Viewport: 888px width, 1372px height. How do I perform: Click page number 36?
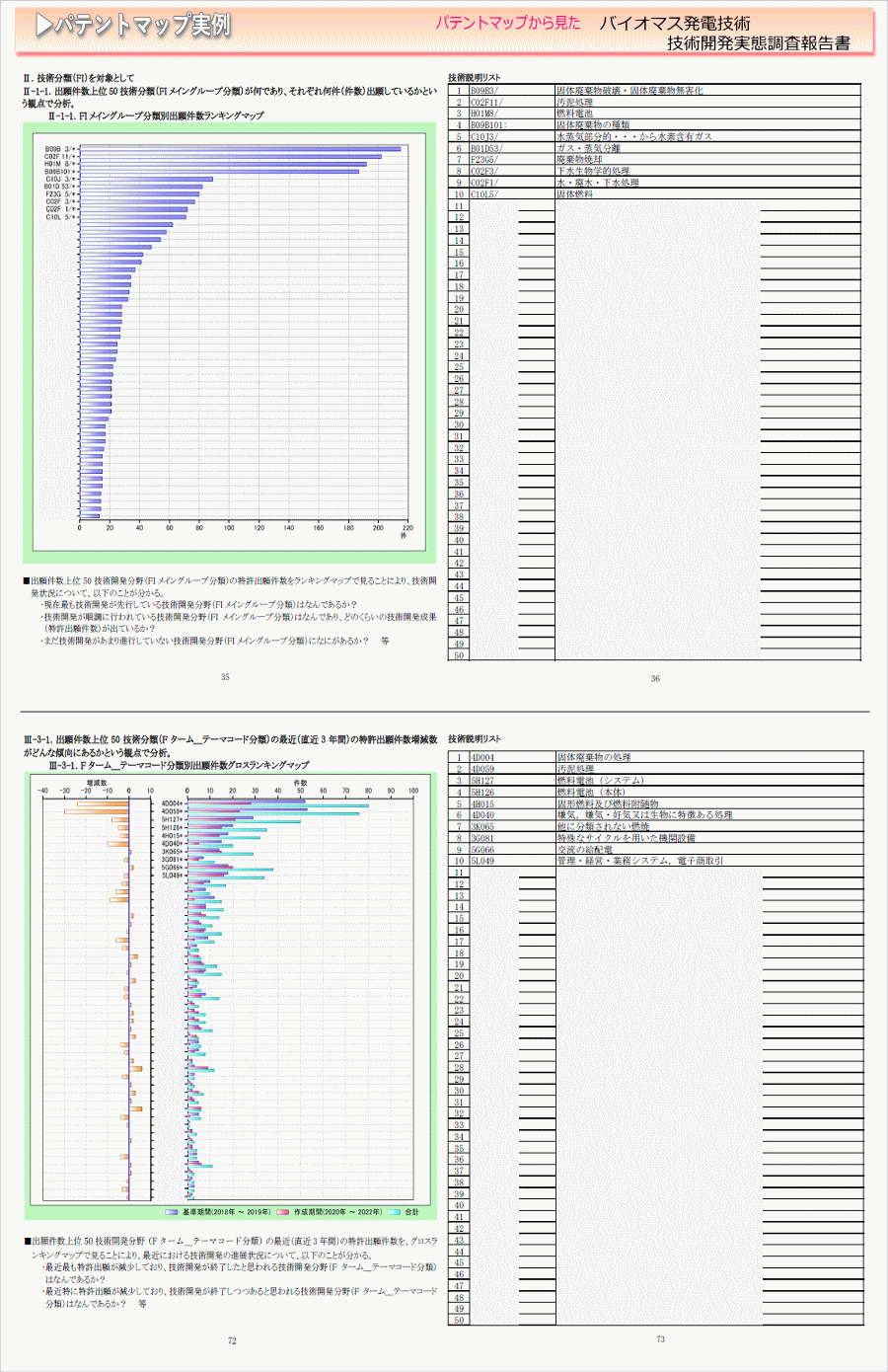[x=655, y=679]
